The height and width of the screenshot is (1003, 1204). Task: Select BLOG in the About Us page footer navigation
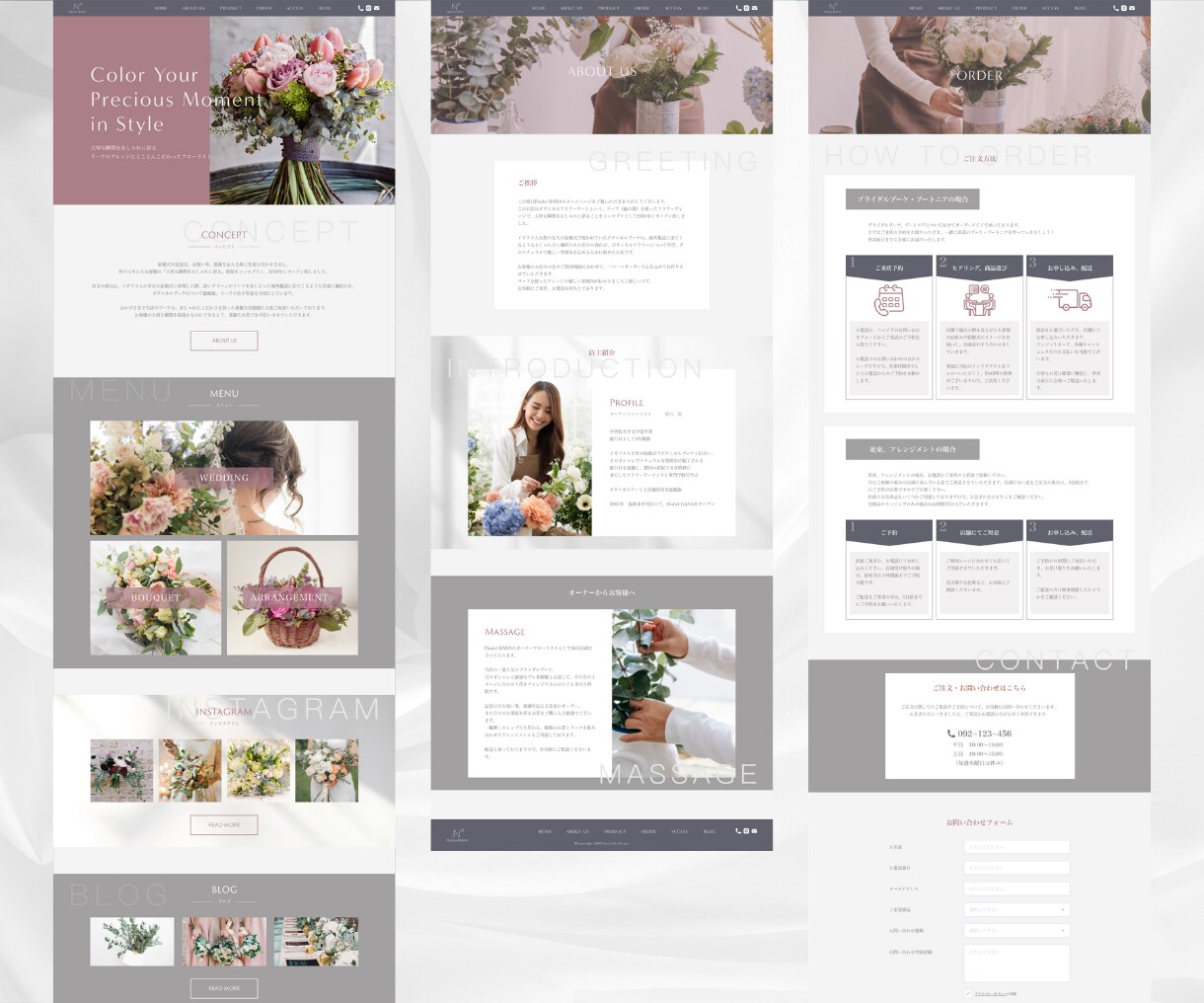tap(709, 831)
